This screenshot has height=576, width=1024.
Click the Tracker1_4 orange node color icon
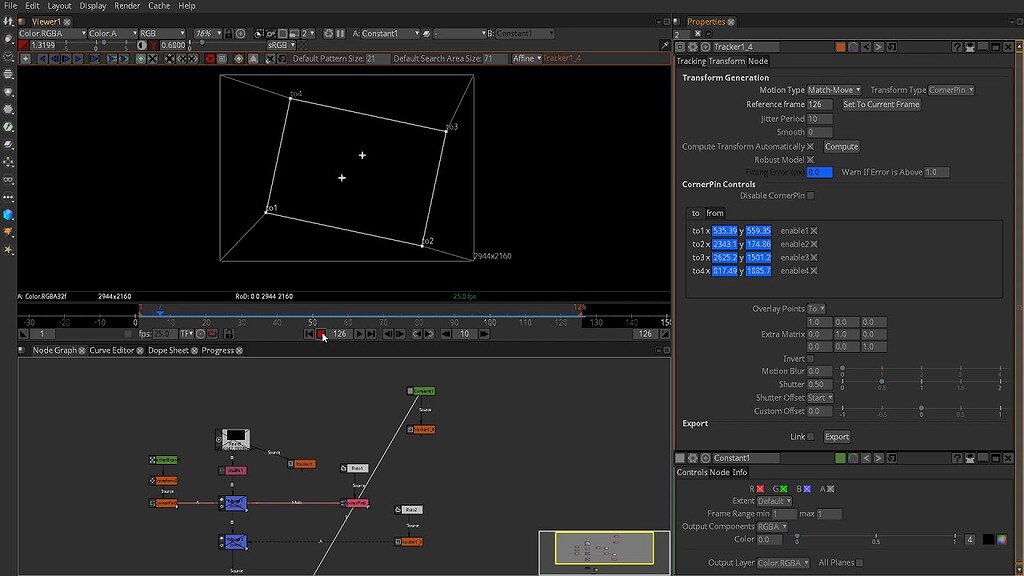click(840, 46)
